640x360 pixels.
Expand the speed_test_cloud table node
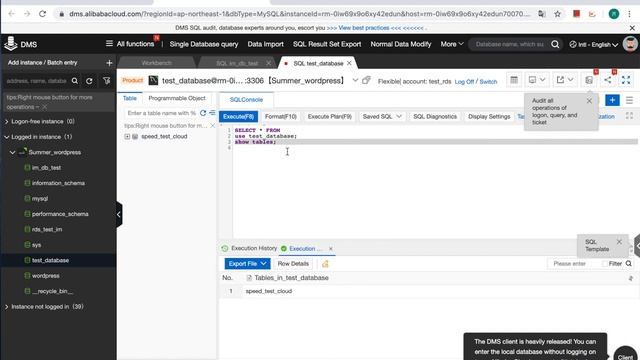(x=127, y=136)
